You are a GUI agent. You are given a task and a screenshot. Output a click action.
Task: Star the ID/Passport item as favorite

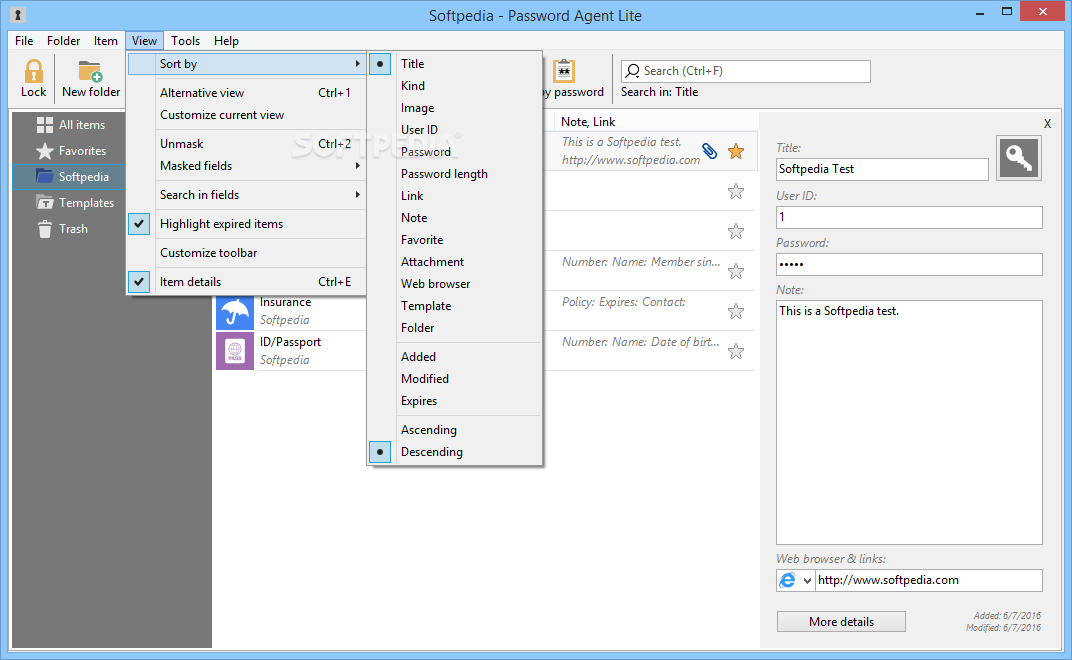coord(736,352)
